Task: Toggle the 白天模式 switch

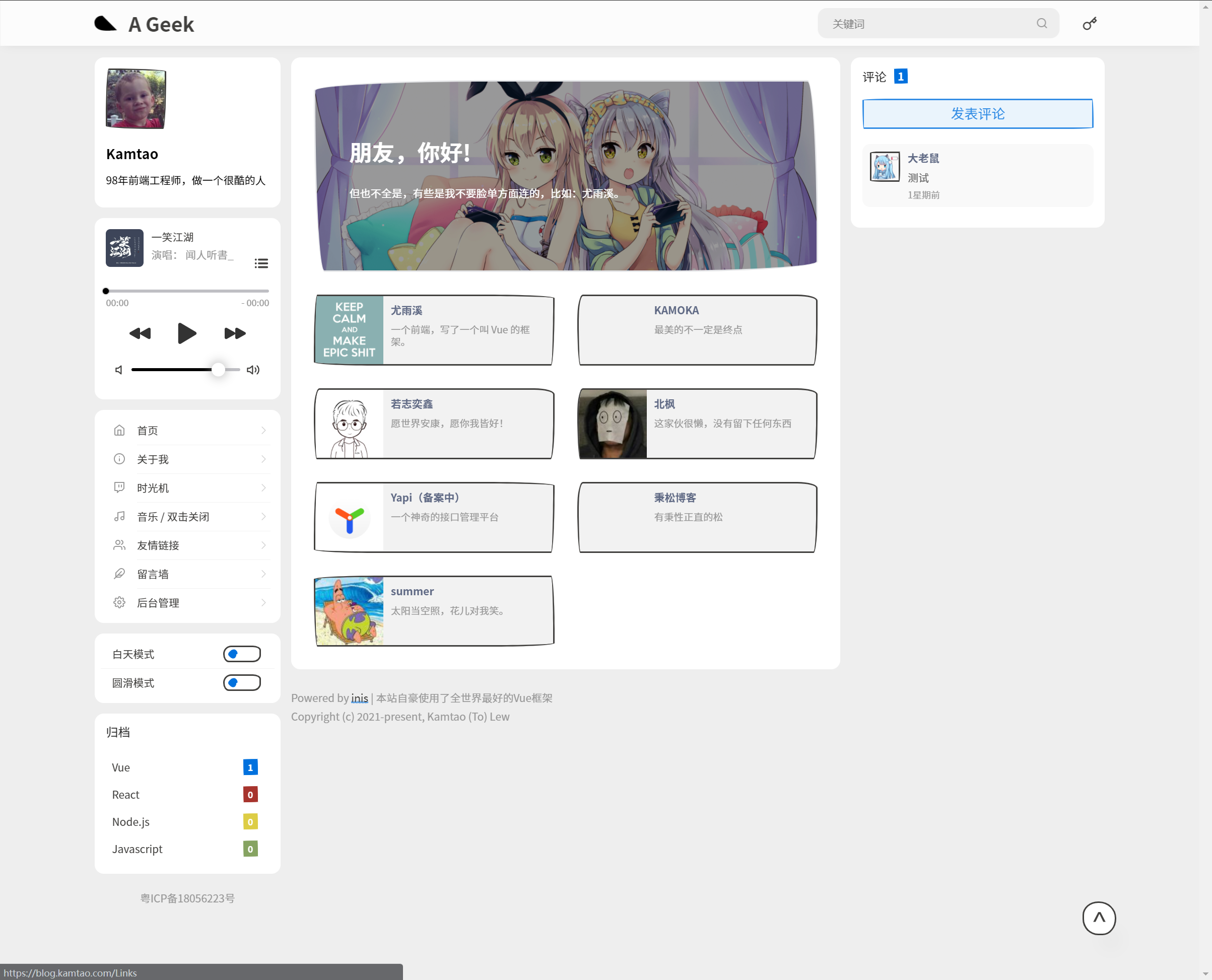Action: [242, 654]
